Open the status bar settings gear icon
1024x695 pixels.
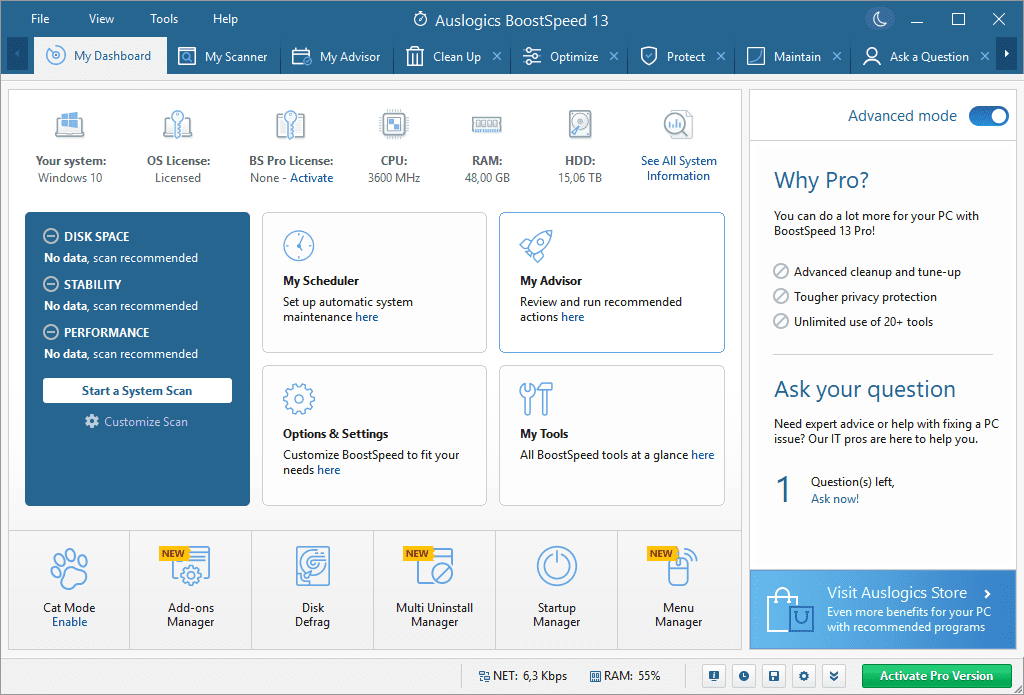(804, 676)
